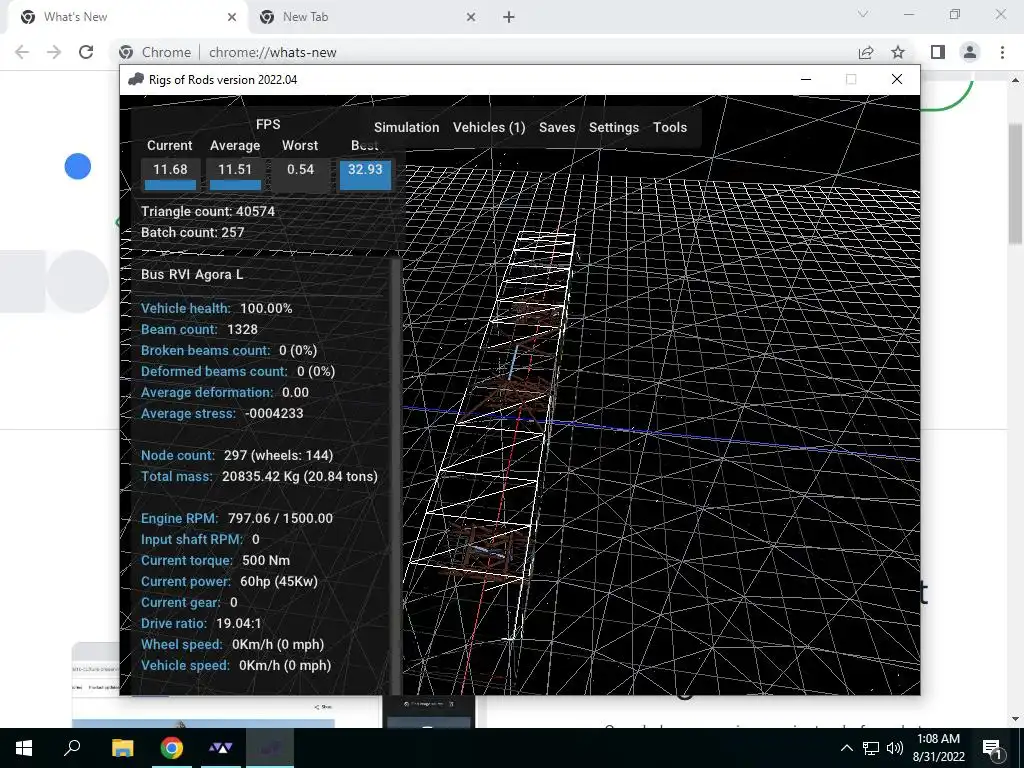Click the Bus RVI Agora L title
The height and width of the screenshot is (768, 1024).
tap(192, 274)
